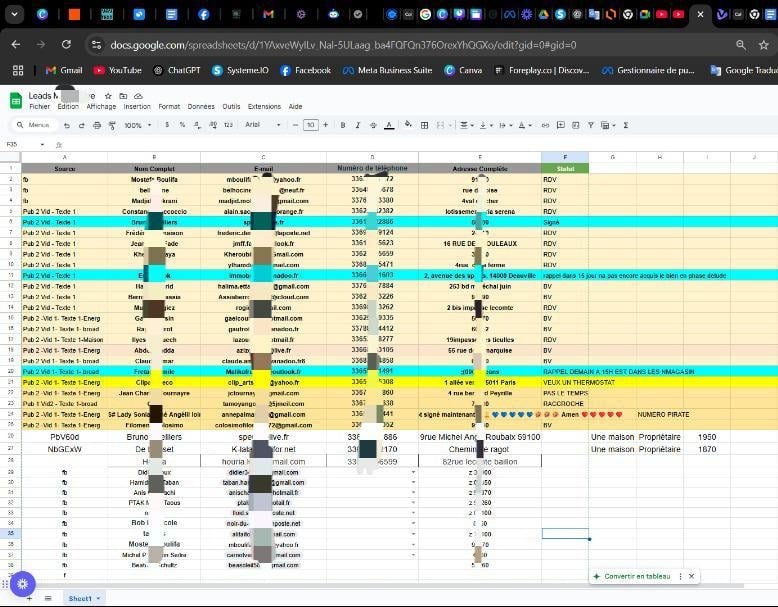
Task: Open the Extensions menu
Action: [x=264, y=106]
